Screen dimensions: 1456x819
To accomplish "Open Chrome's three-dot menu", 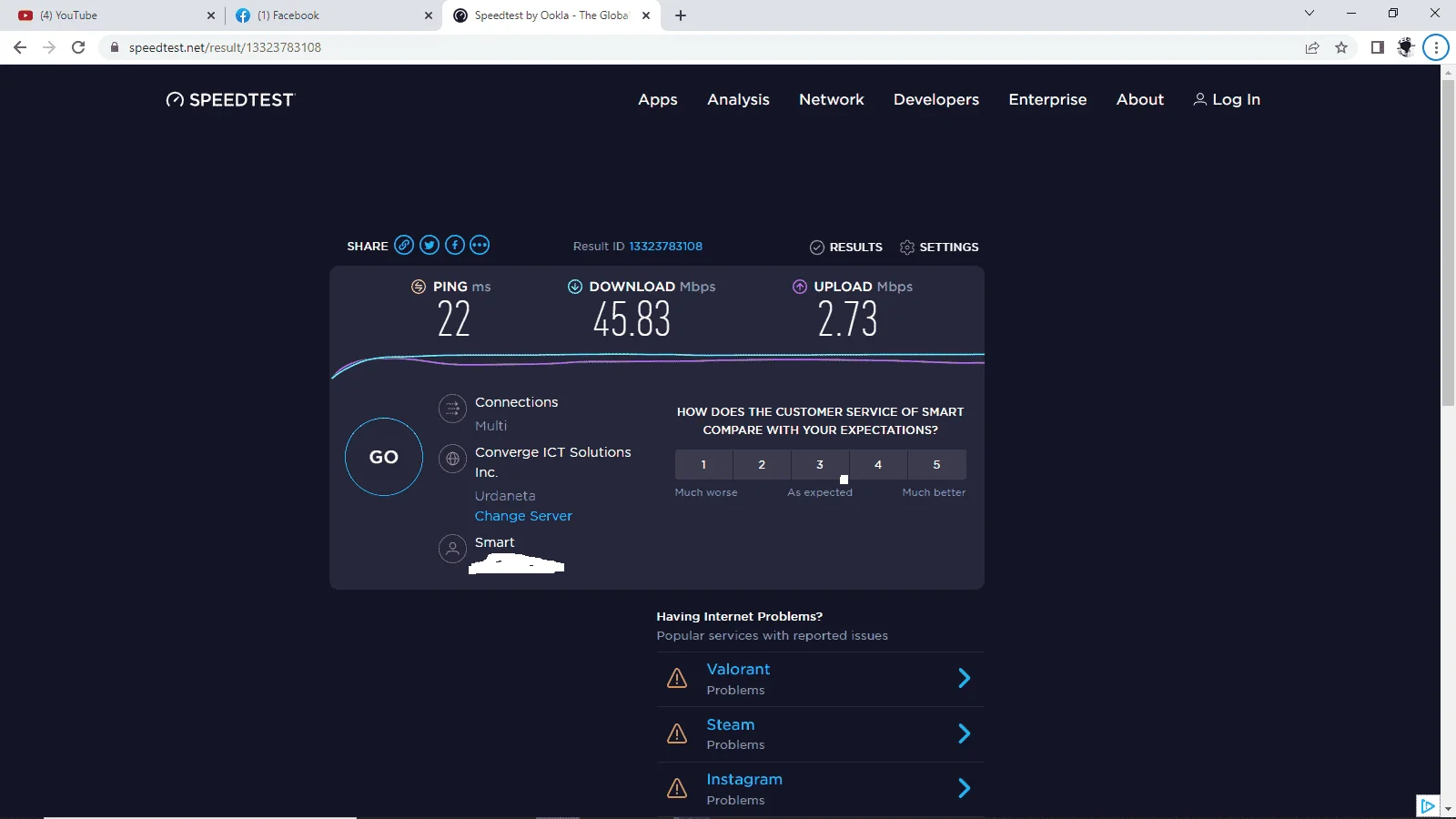I will 1436,47.
